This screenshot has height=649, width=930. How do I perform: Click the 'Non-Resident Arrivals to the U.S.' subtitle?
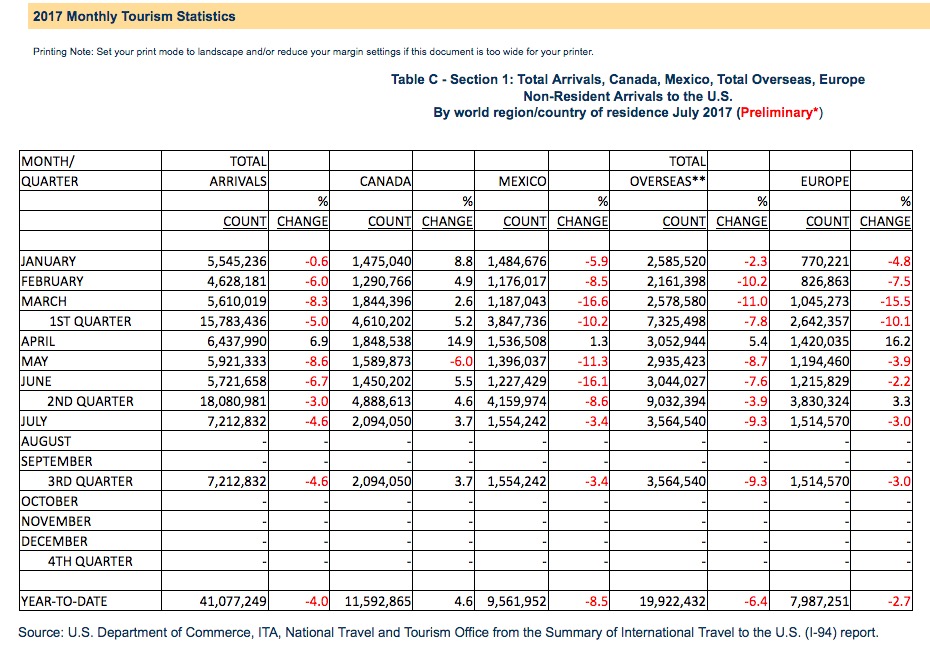tap(628, 96)
